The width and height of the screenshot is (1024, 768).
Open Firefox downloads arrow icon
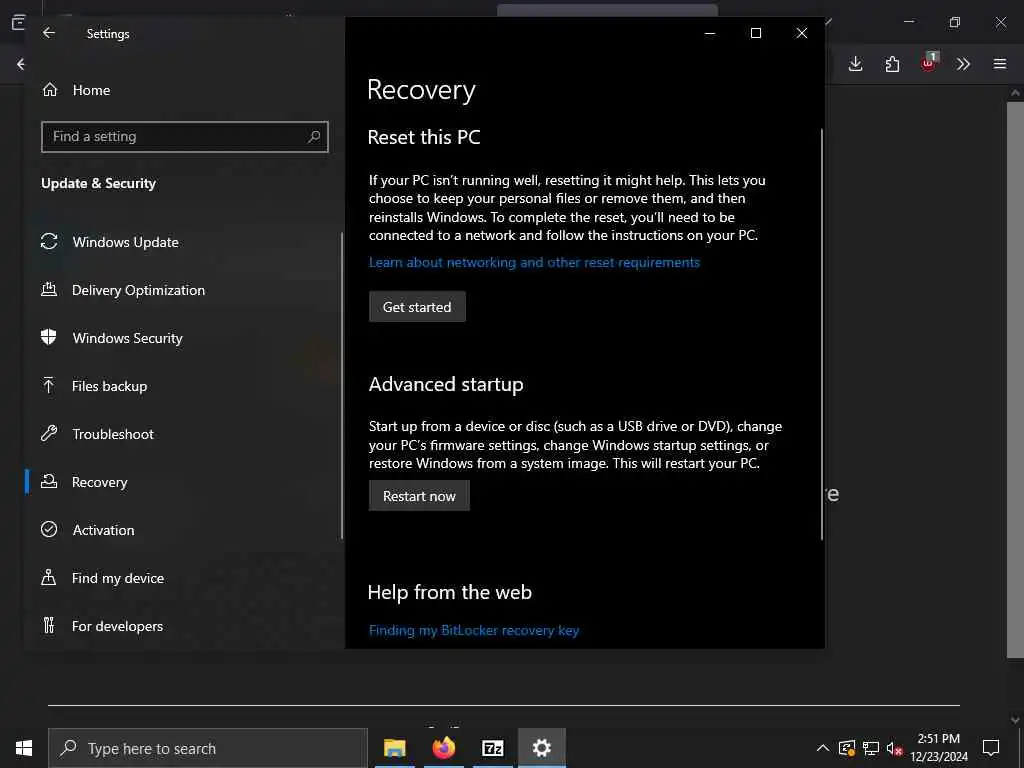point(856,64)
